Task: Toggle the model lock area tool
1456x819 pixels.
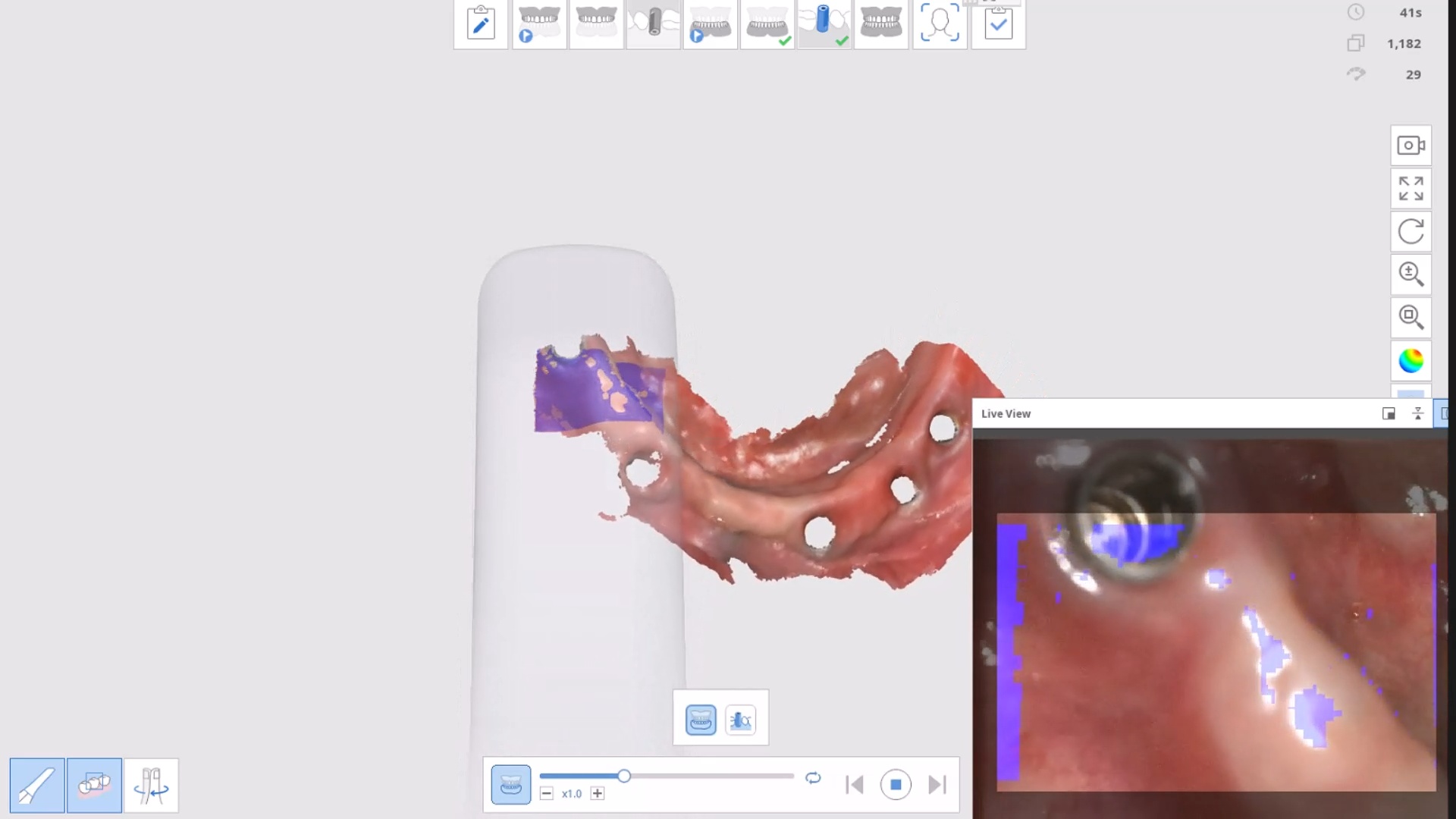Action: click(x=94, y=785)
